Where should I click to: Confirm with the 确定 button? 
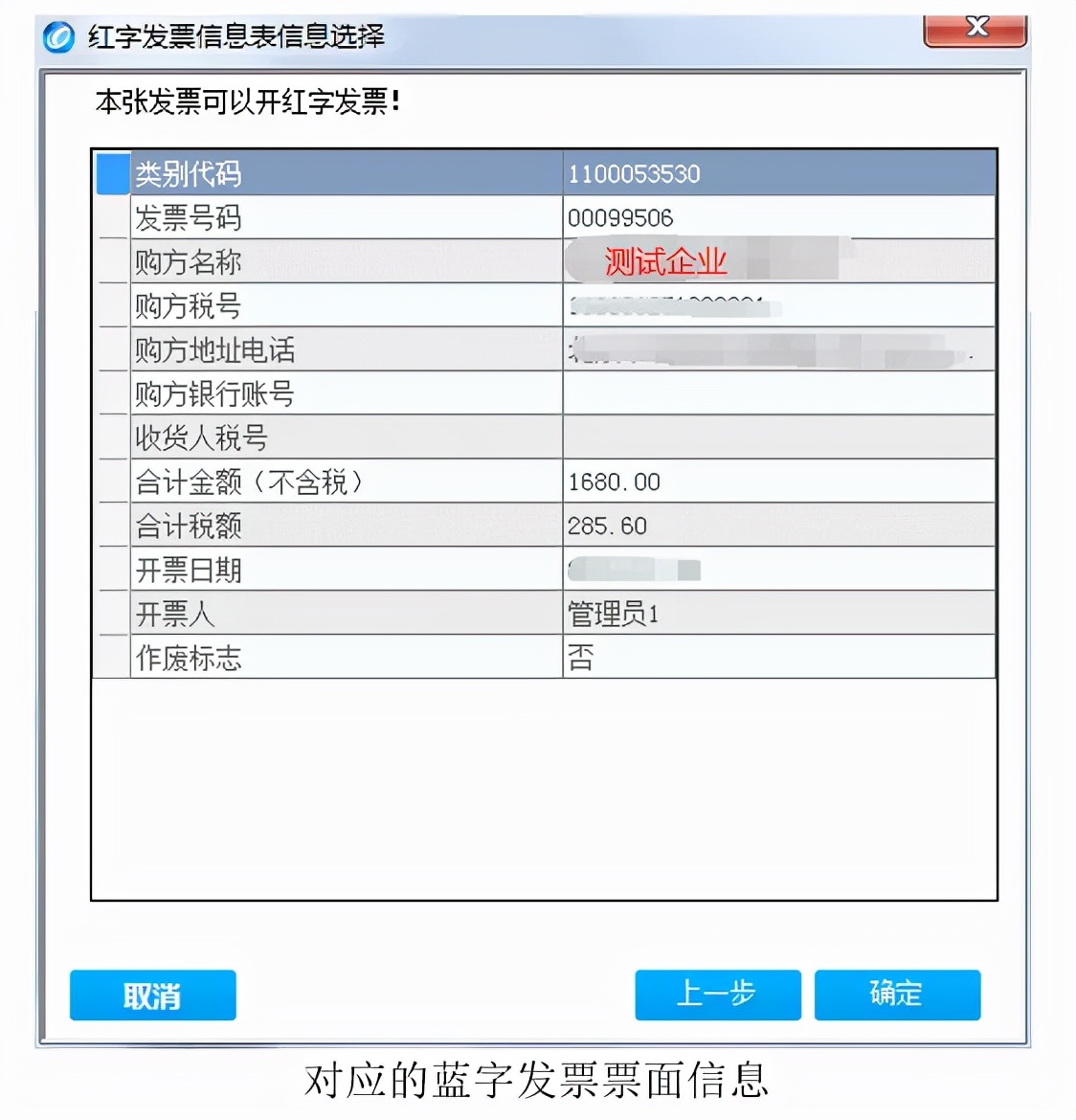(x=897, y=995)
